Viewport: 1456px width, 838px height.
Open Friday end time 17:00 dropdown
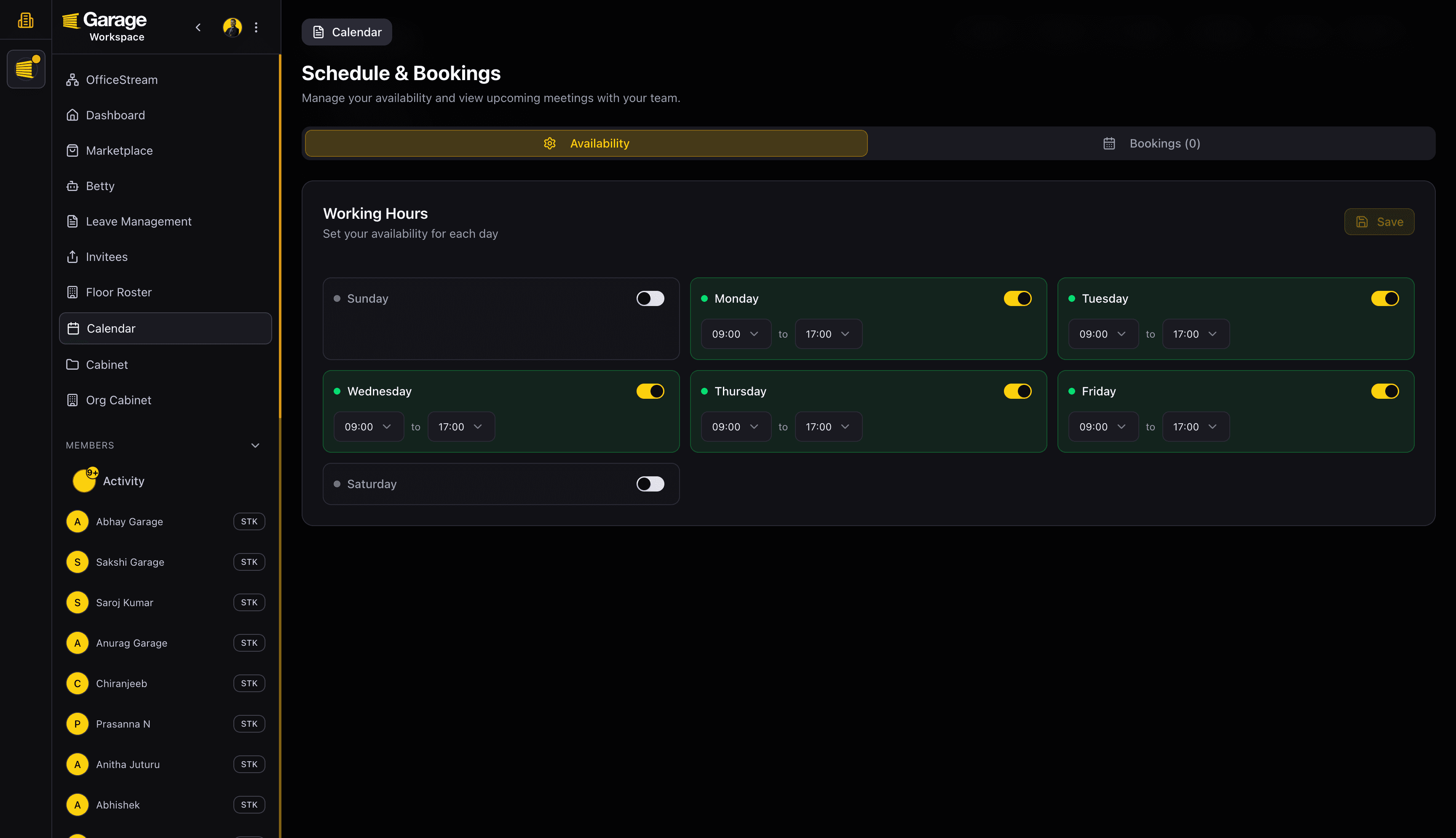click(1195, 427)
